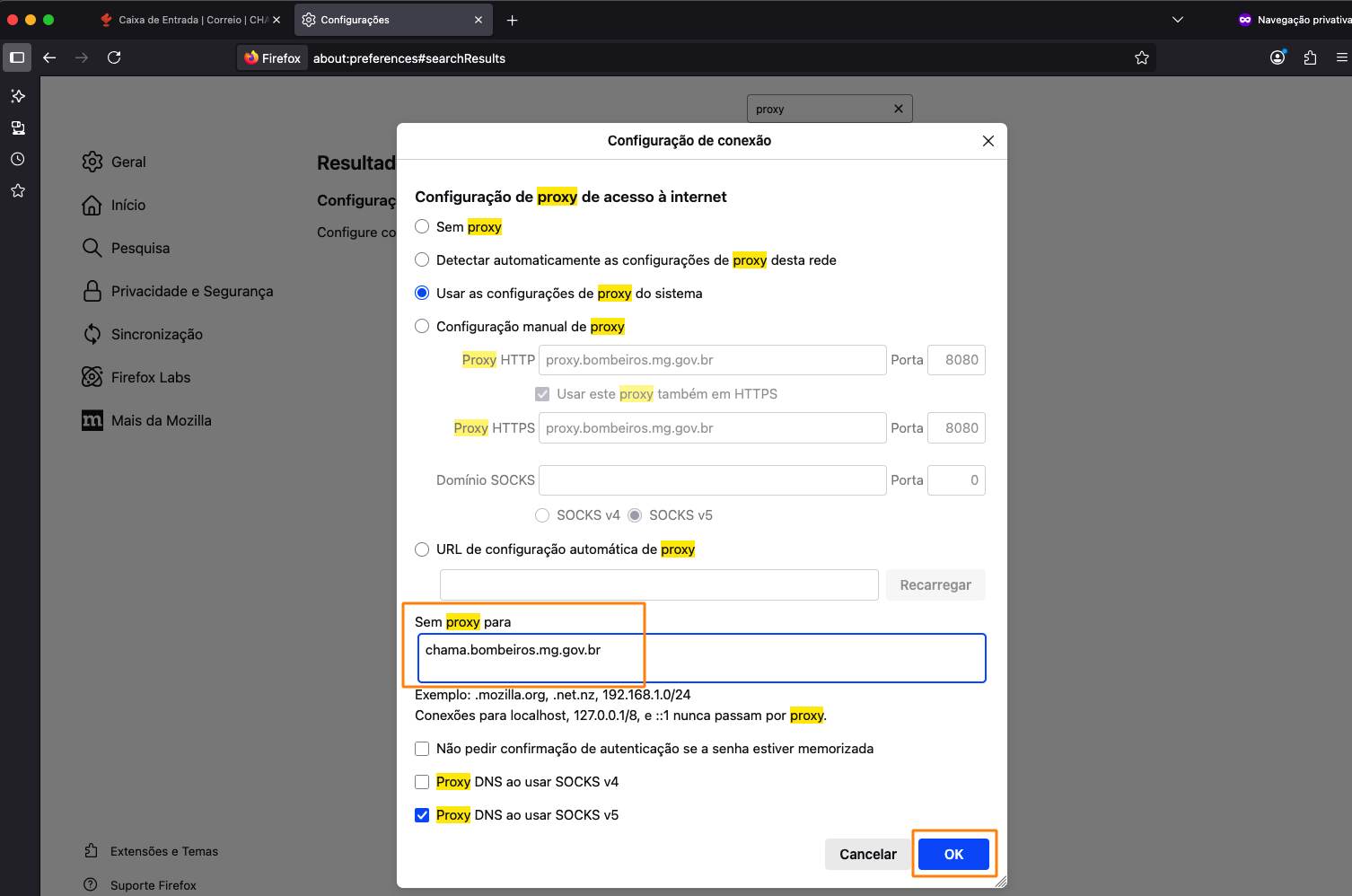This screenshot has width=1352, height=896.
Task: Expand the list all tabs chevron
Action: [1178, 20]
